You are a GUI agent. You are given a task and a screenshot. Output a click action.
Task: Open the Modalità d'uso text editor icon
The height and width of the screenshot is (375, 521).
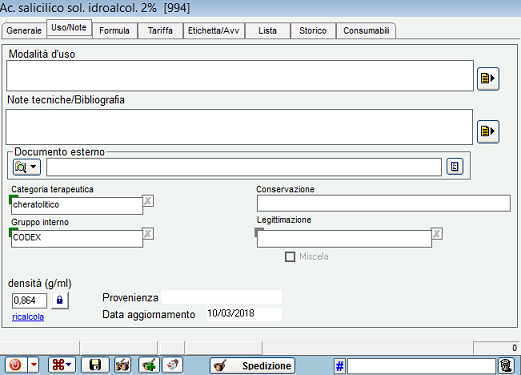point(488,79)
